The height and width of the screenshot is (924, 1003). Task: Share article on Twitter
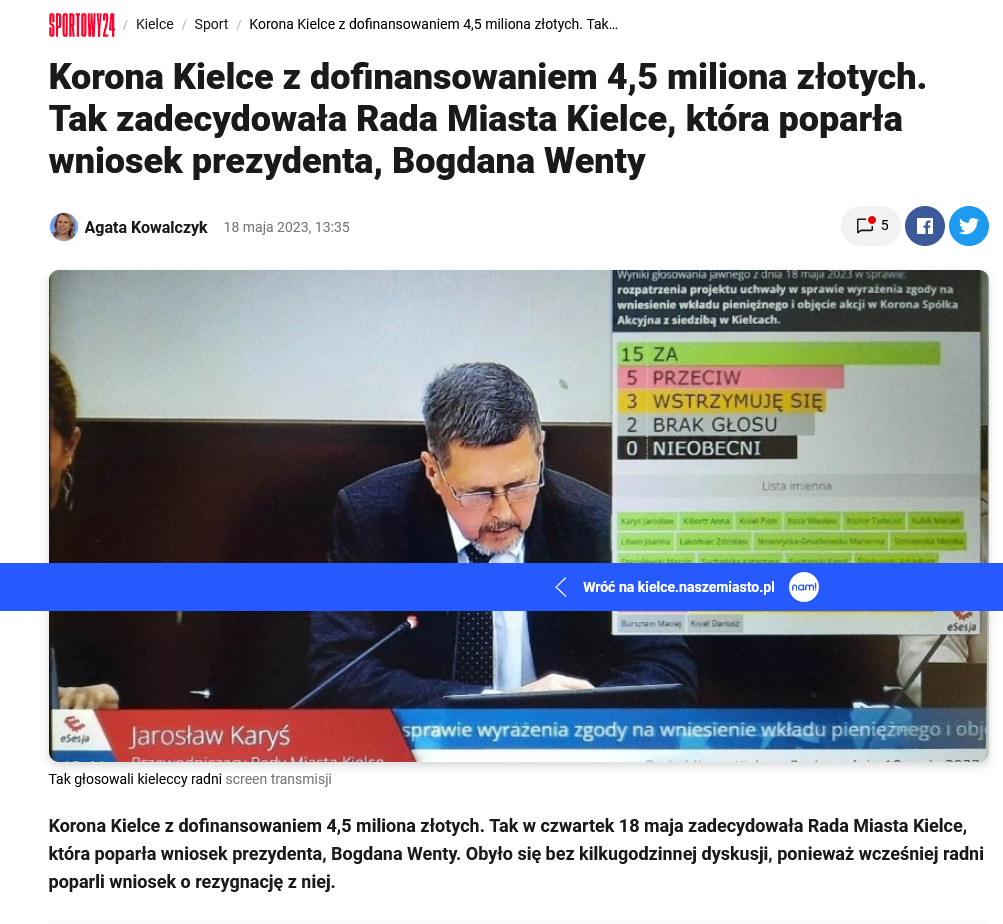(x=968, y=226)
